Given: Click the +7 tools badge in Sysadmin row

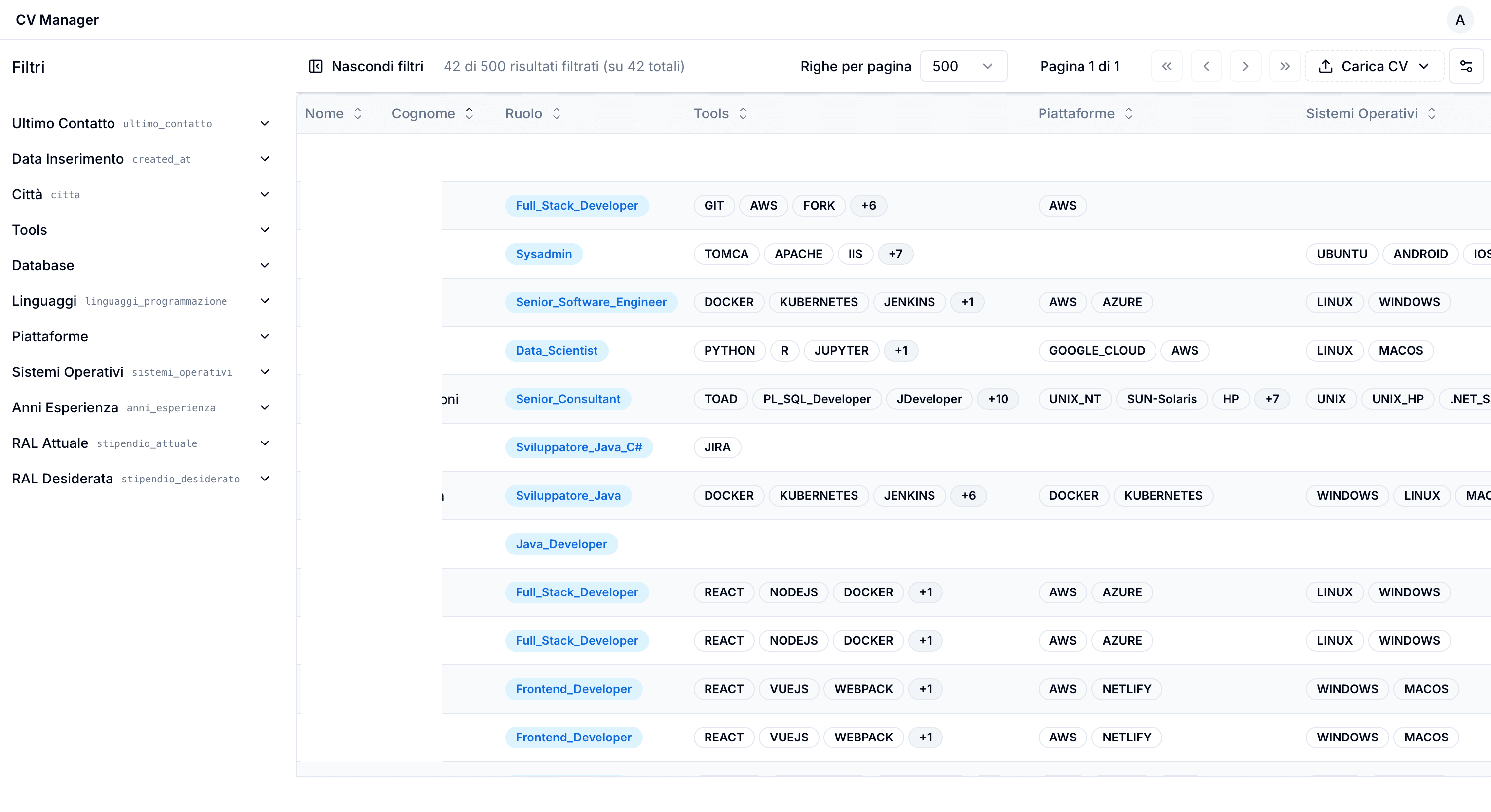Looking at the screenshot, I should 895,254.
